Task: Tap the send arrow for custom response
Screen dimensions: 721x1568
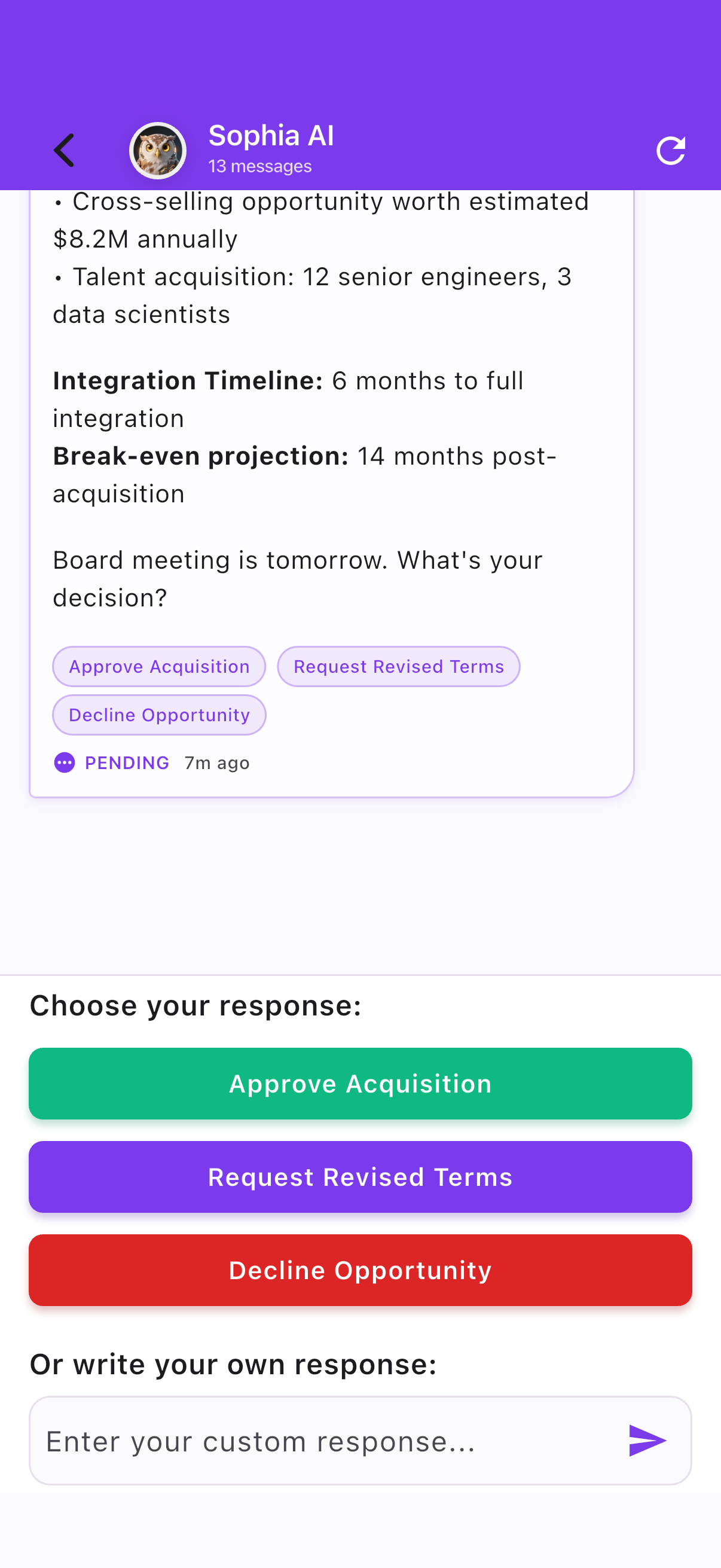Action: (x=647, y=1440)
